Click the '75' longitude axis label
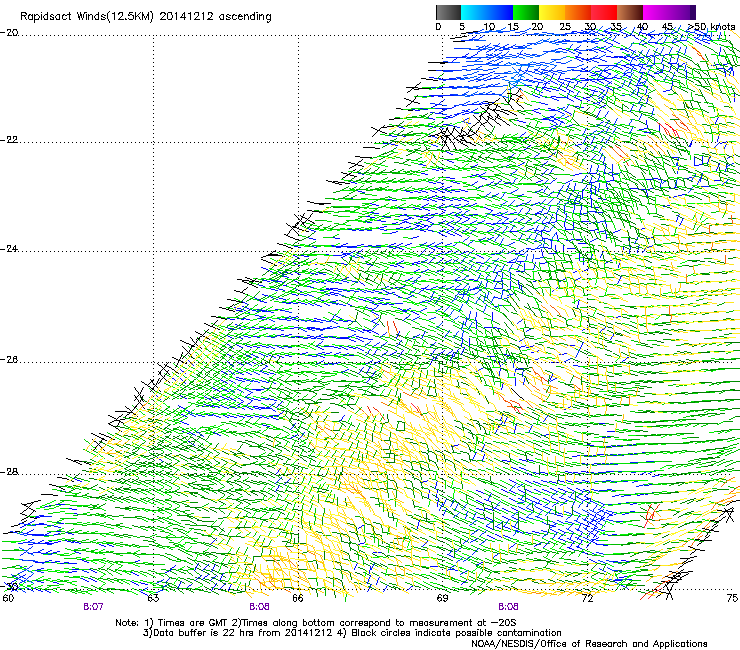This screenshot has width=740, height=650. tap(732, 598)
